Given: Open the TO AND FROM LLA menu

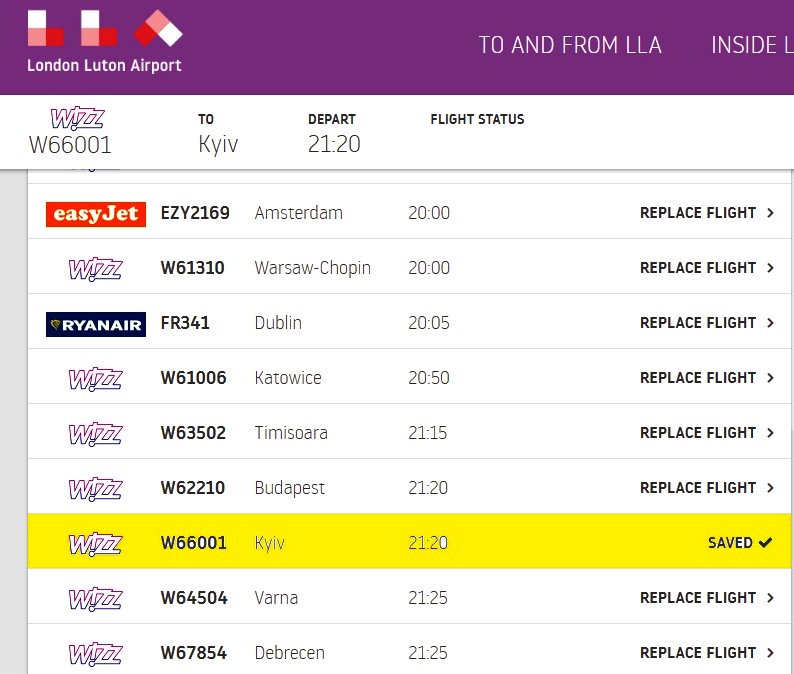Looking at the screenshot, I should [570, 46].
